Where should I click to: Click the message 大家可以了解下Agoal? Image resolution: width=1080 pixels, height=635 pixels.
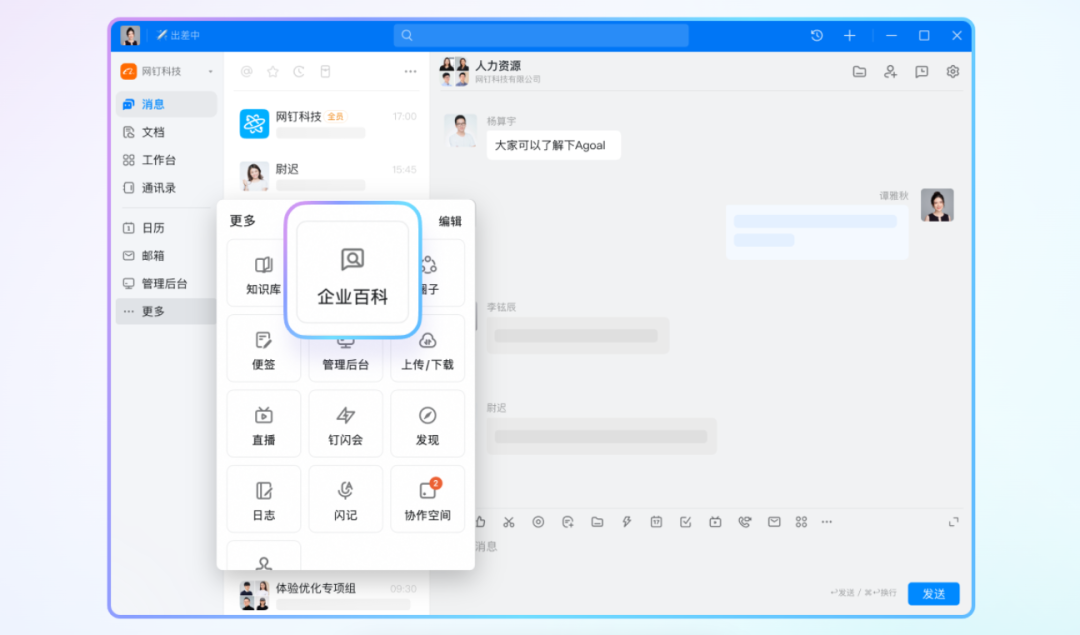[x=553, y=145]
